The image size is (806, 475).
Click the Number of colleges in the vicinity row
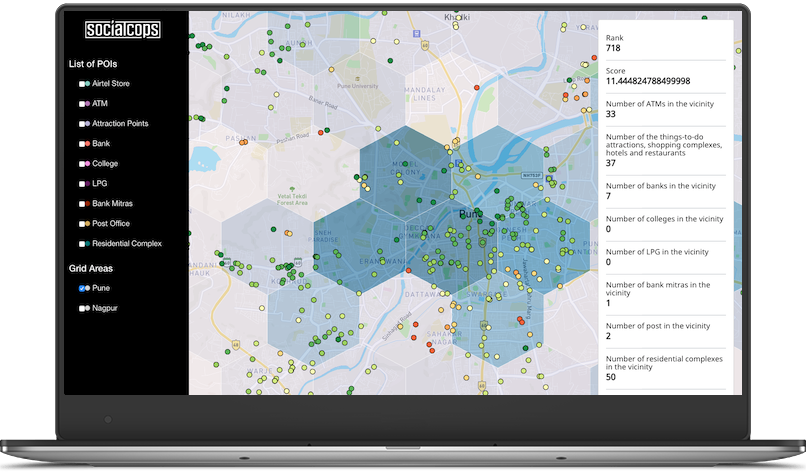pyautogui.click(x=666, y=224)
